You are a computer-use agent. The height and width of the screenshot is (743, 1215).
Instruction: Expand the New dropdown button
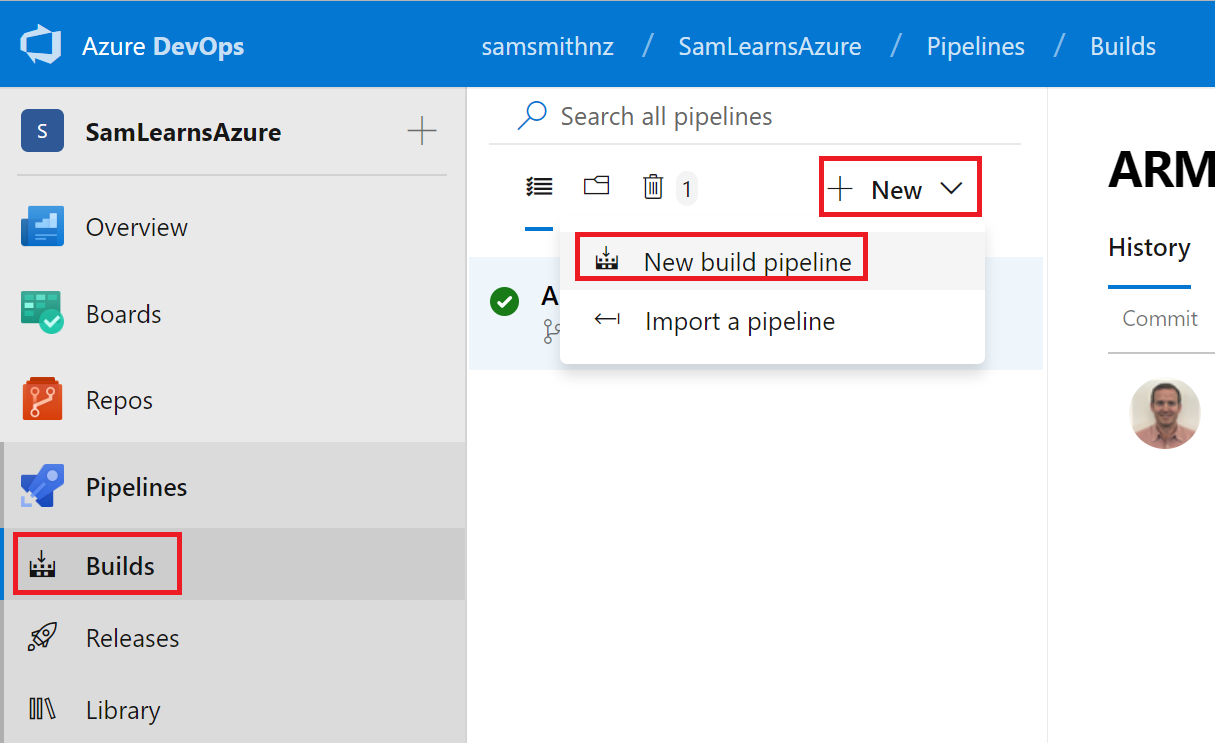899,189
